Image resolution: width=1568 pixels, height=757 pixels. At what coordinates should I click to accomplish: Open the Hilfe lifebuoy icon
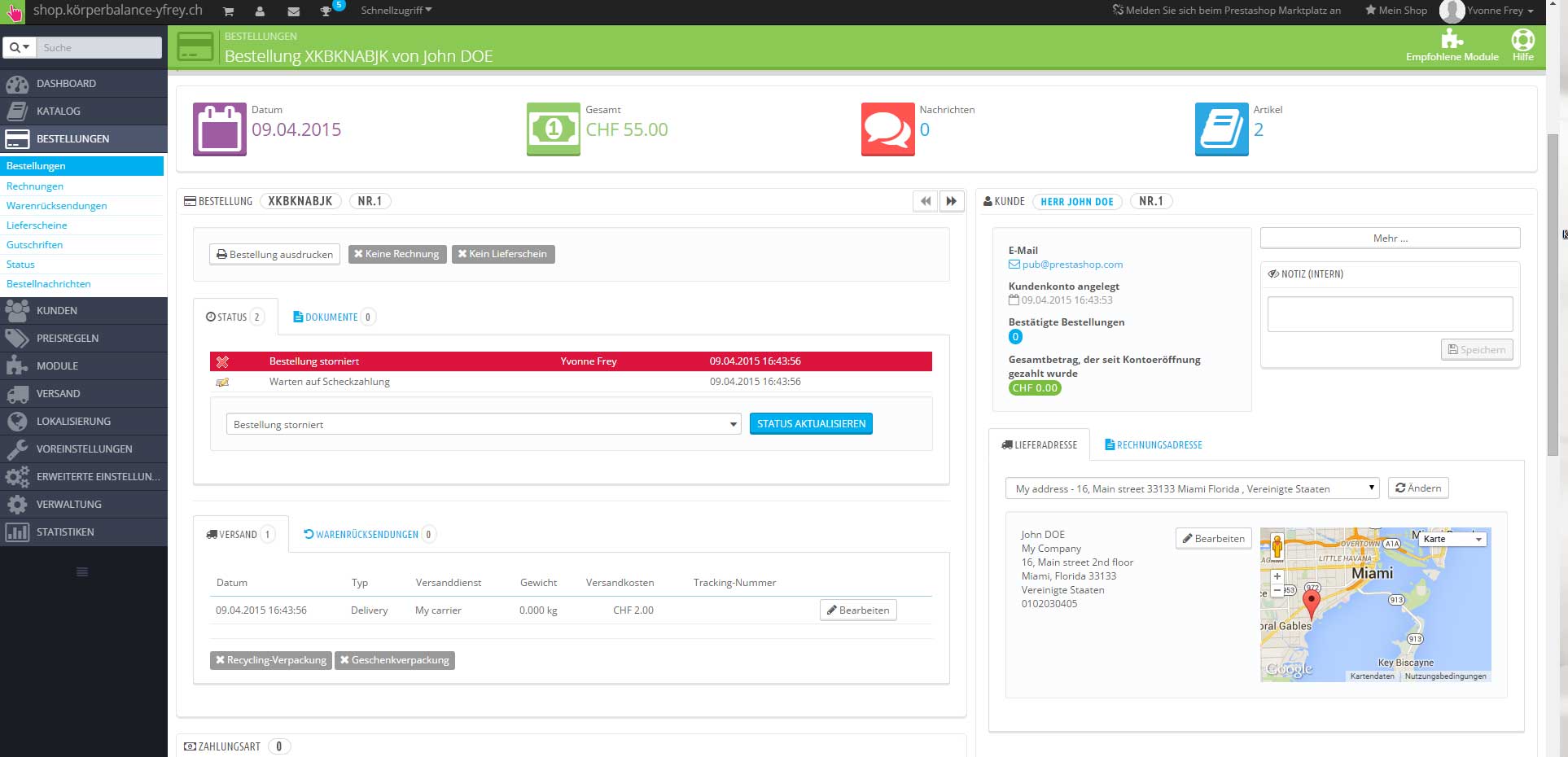pyautogui.click(x=1522, y=39)
